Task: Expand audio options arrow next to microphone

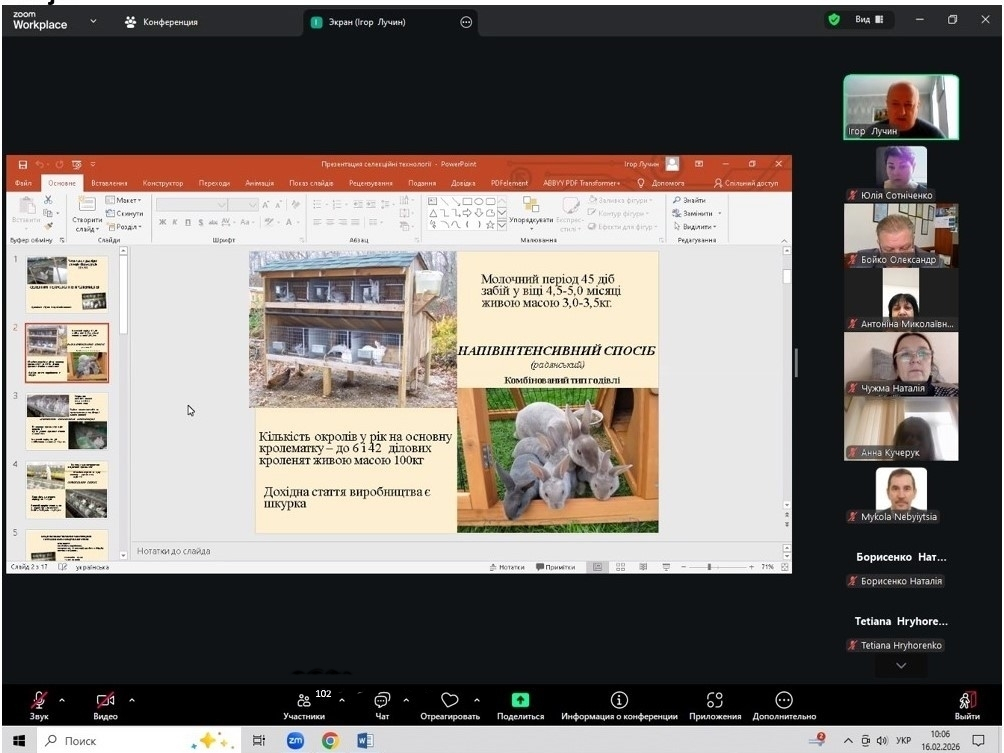Action: pos(62,700)
